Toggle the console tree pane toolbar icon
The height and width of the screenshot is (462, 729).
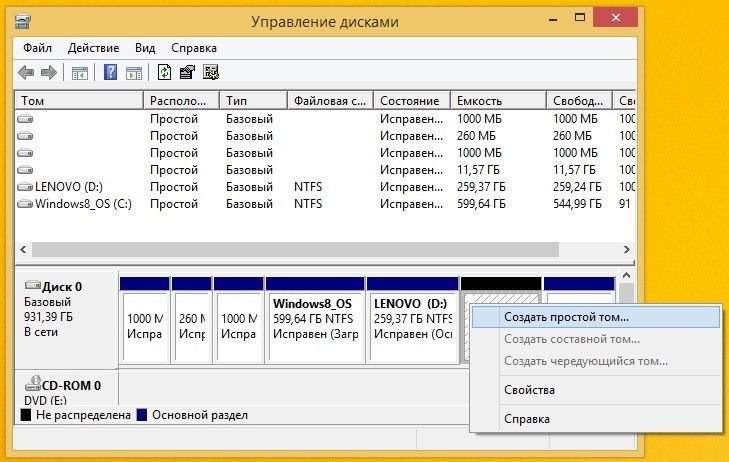[80, 72]
